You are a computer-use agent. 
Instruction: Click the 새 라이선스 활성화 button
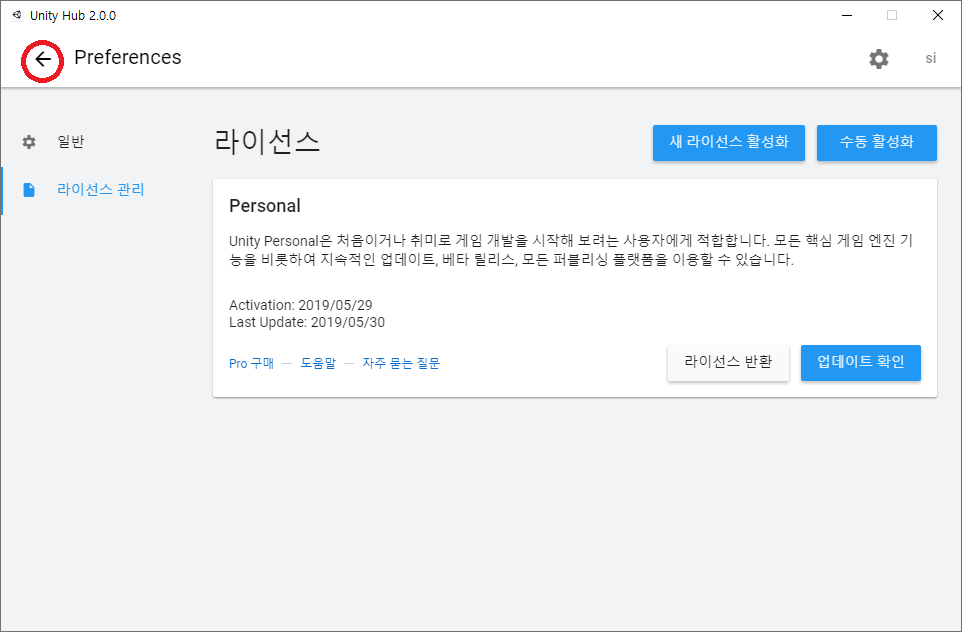[728, 142]
